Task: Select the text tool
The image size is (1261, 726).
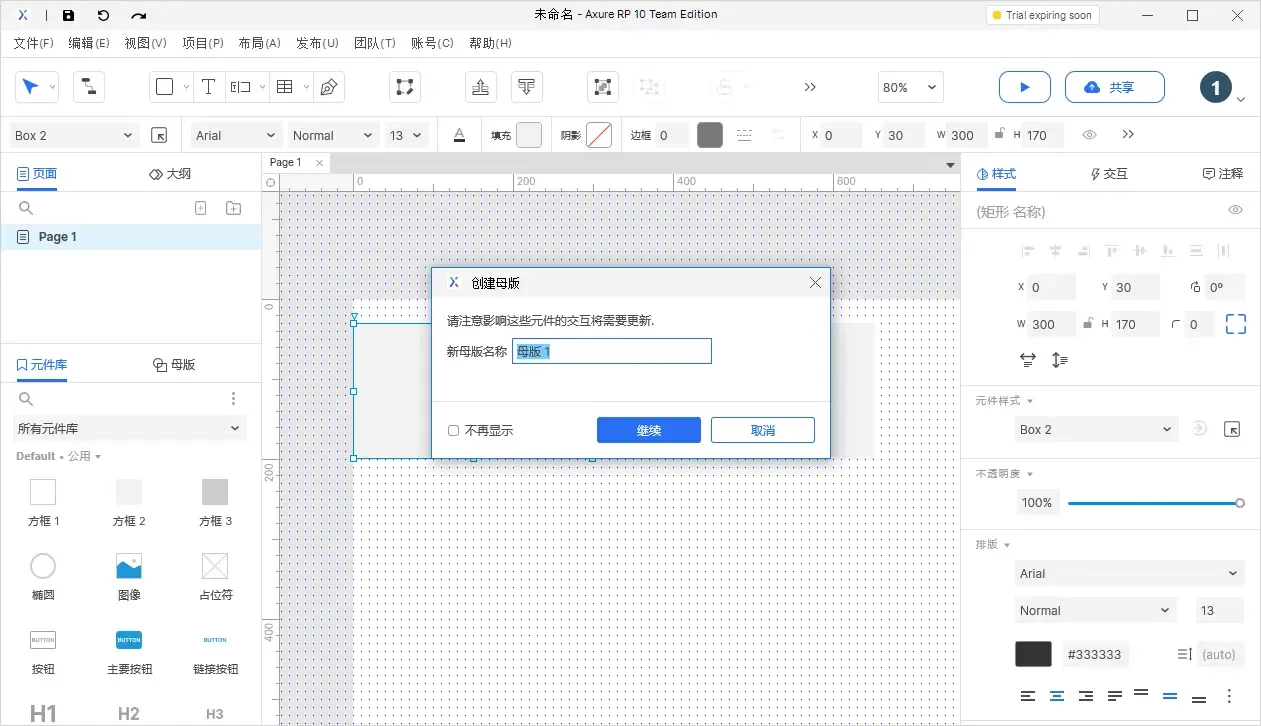Action: pos(208,87)
